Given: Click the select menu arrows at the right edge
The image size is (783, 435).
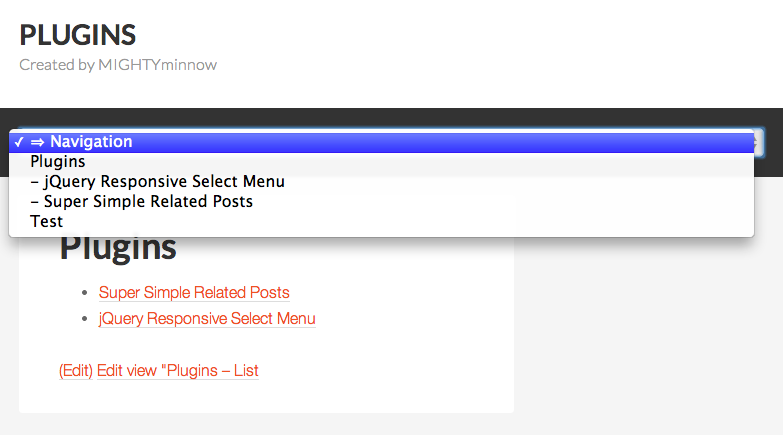Looking at the screenshot, I should (x=759, y=142).
